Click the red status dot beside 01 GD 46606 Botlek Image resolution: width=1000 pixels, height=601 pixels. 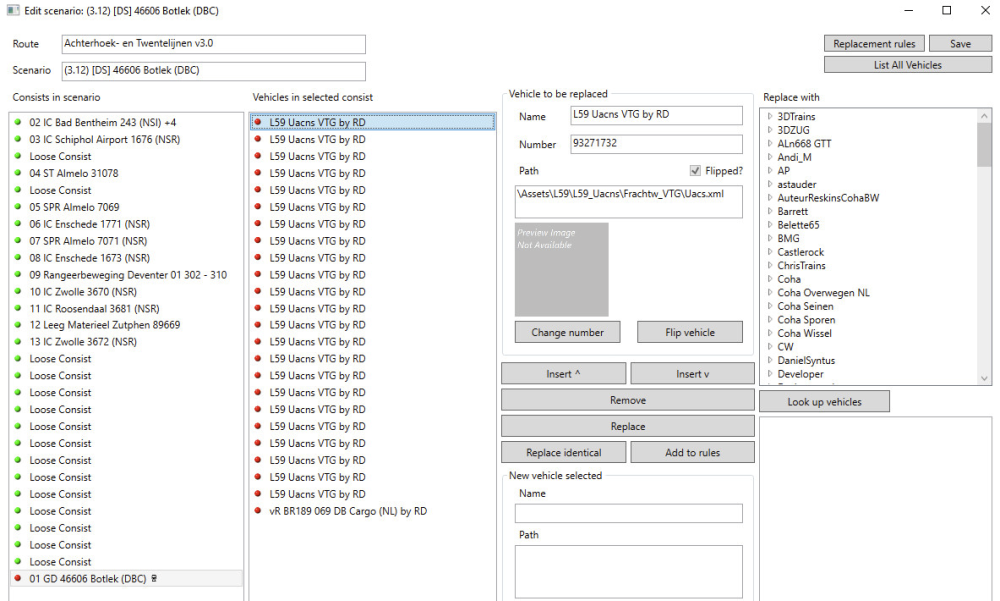coord(18,579)
